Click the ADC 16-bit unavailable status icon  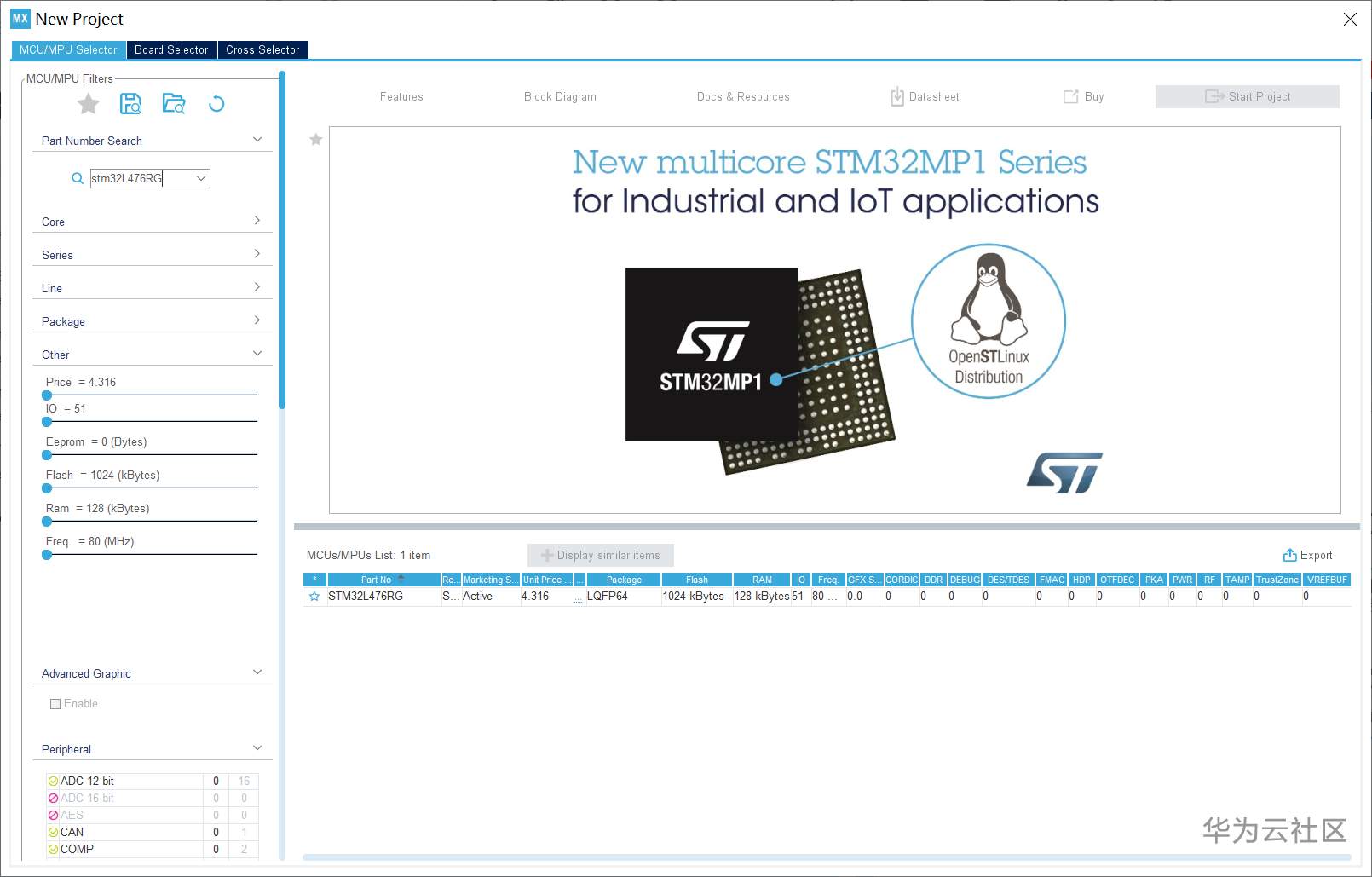pos(53,798)
